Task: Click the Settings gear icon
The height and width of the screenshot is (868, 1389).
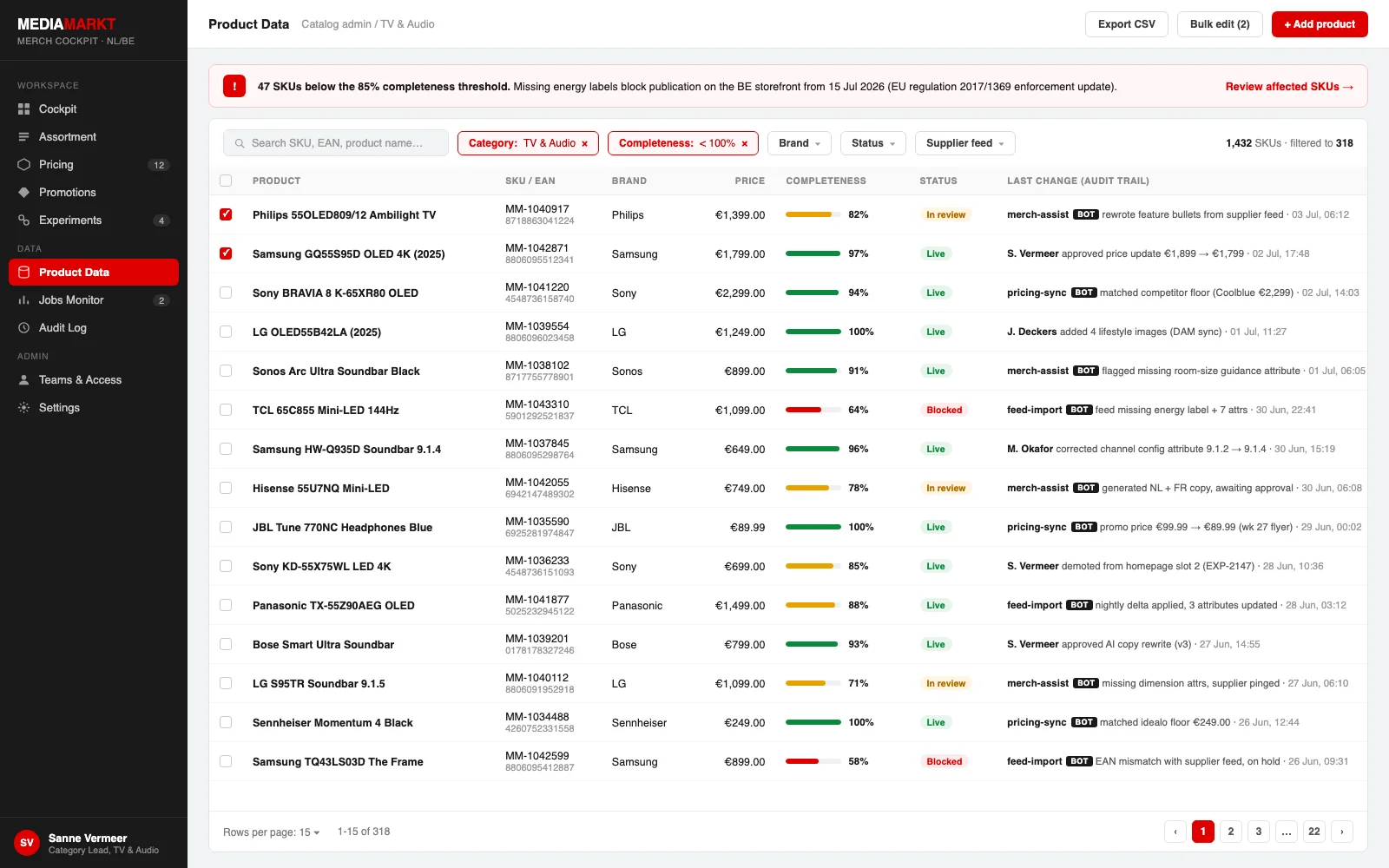Action: point(24,408)
